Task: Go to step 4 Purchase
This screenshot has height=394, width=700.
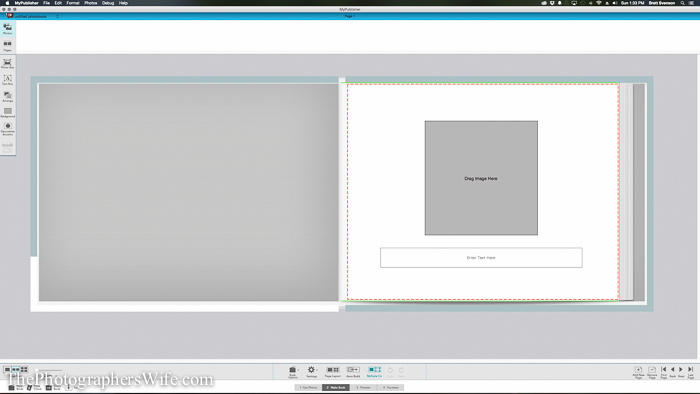Action: pos(390,387)
